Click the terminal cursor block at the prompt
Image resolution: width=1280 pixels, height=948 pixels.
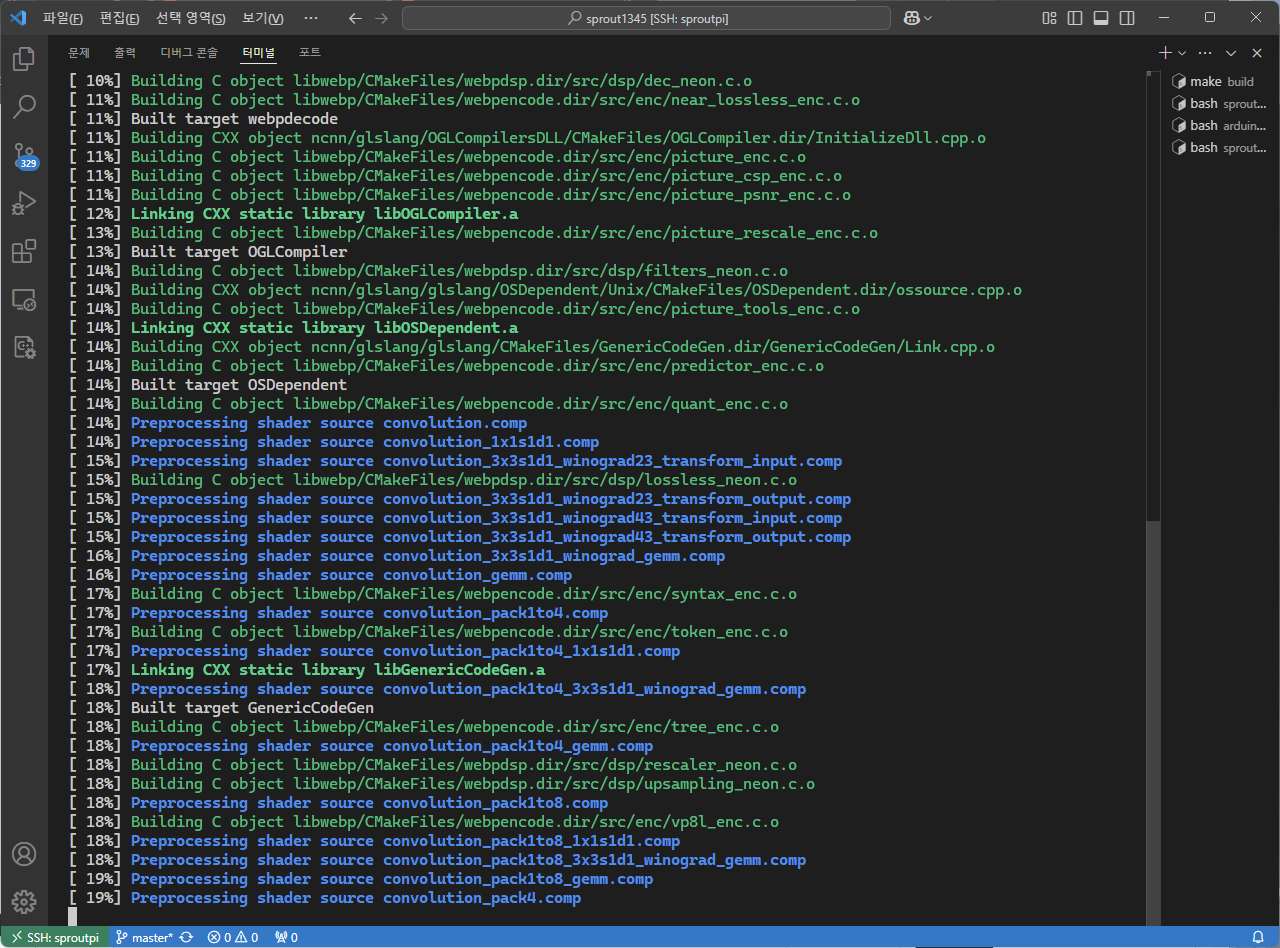(72, 916)
